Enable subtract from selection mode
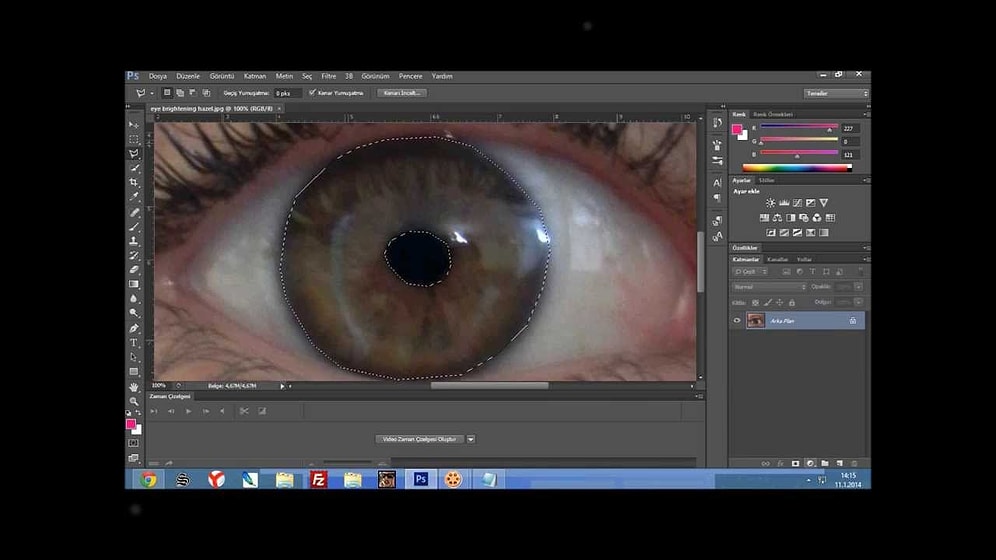Screen dimensions: 996x560 point(193,93)
